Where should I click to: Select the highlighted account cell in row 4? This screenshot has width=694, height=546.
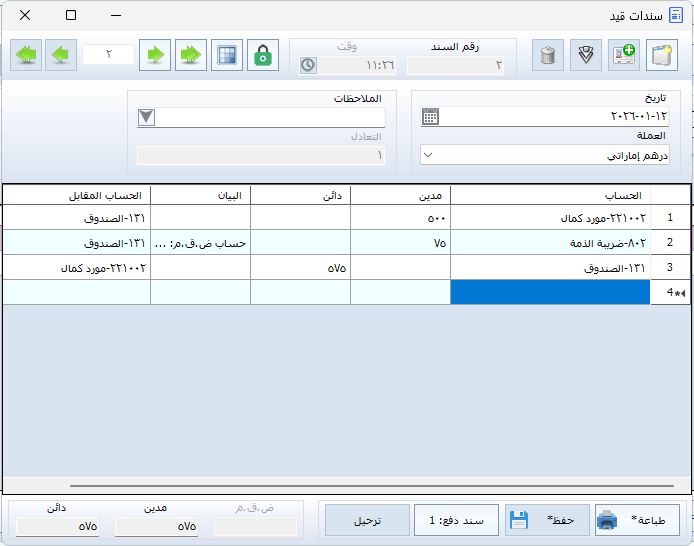(550, 292)
